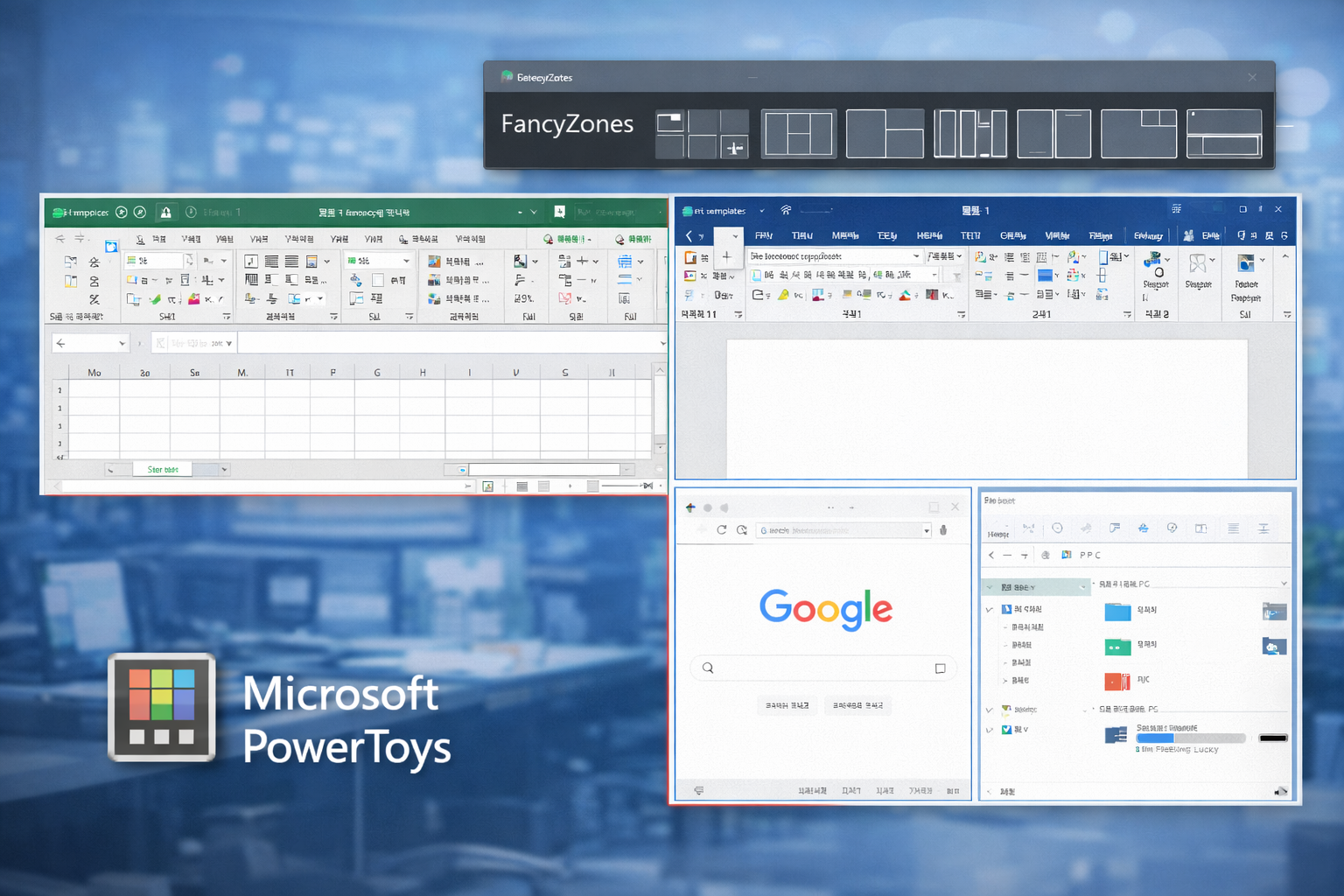Select column header 'Mo' in Excel
Screen dimensions: 1344x896
(94, 373)
